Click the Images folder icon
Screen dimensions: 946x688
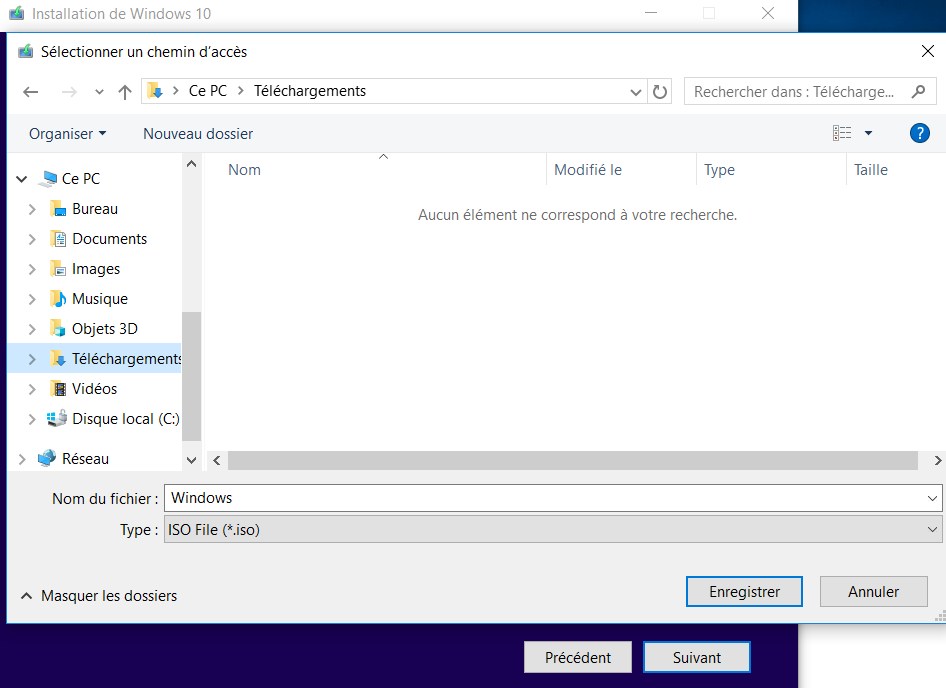59,269
